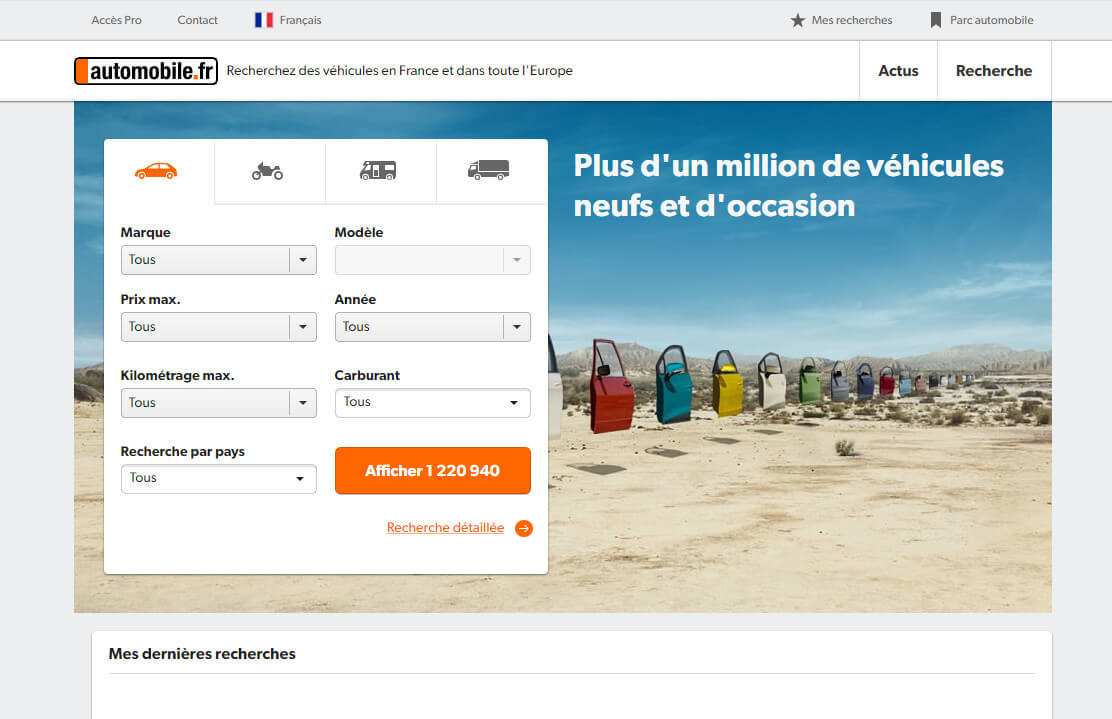
Task: Select the car vehicle type icon
Action: coord(156,171)
